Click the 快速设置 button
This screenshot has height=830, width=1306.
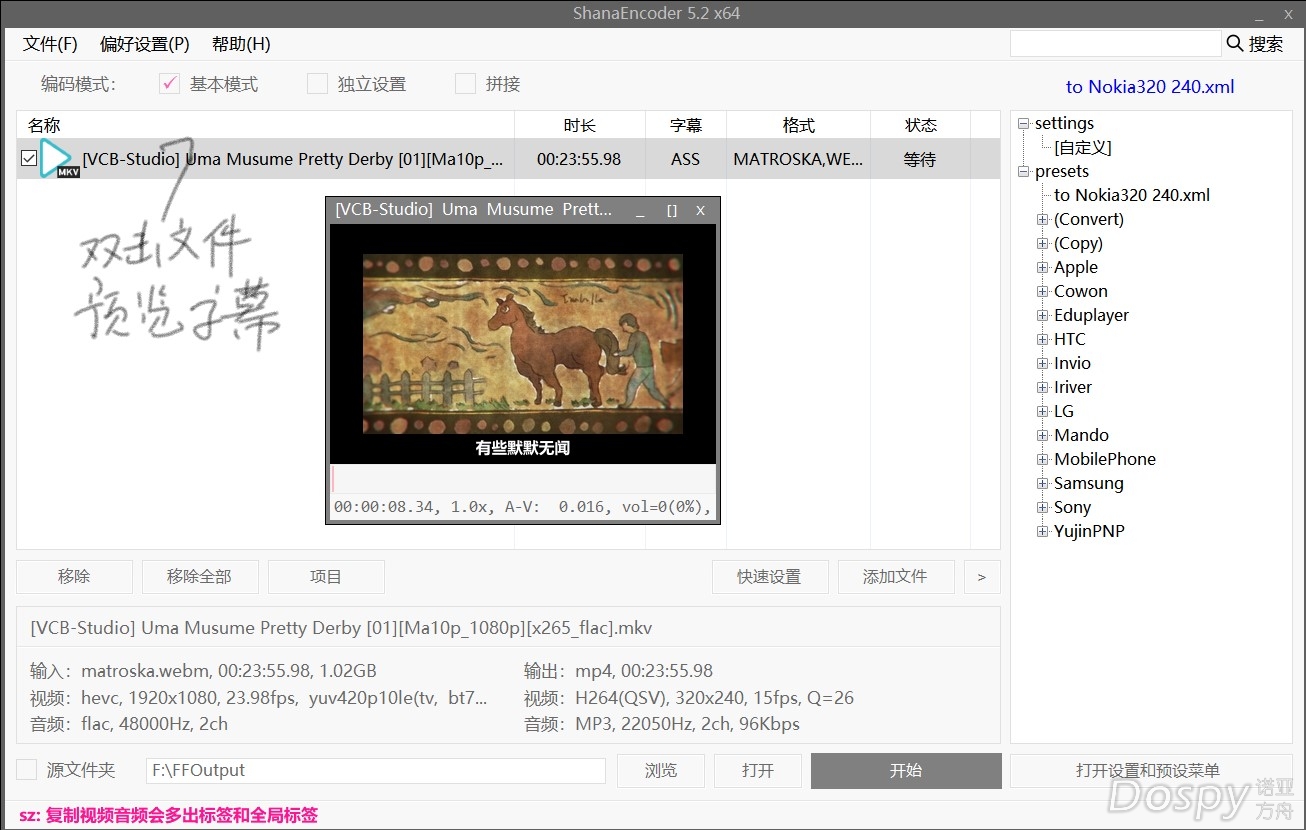[769, 577]
